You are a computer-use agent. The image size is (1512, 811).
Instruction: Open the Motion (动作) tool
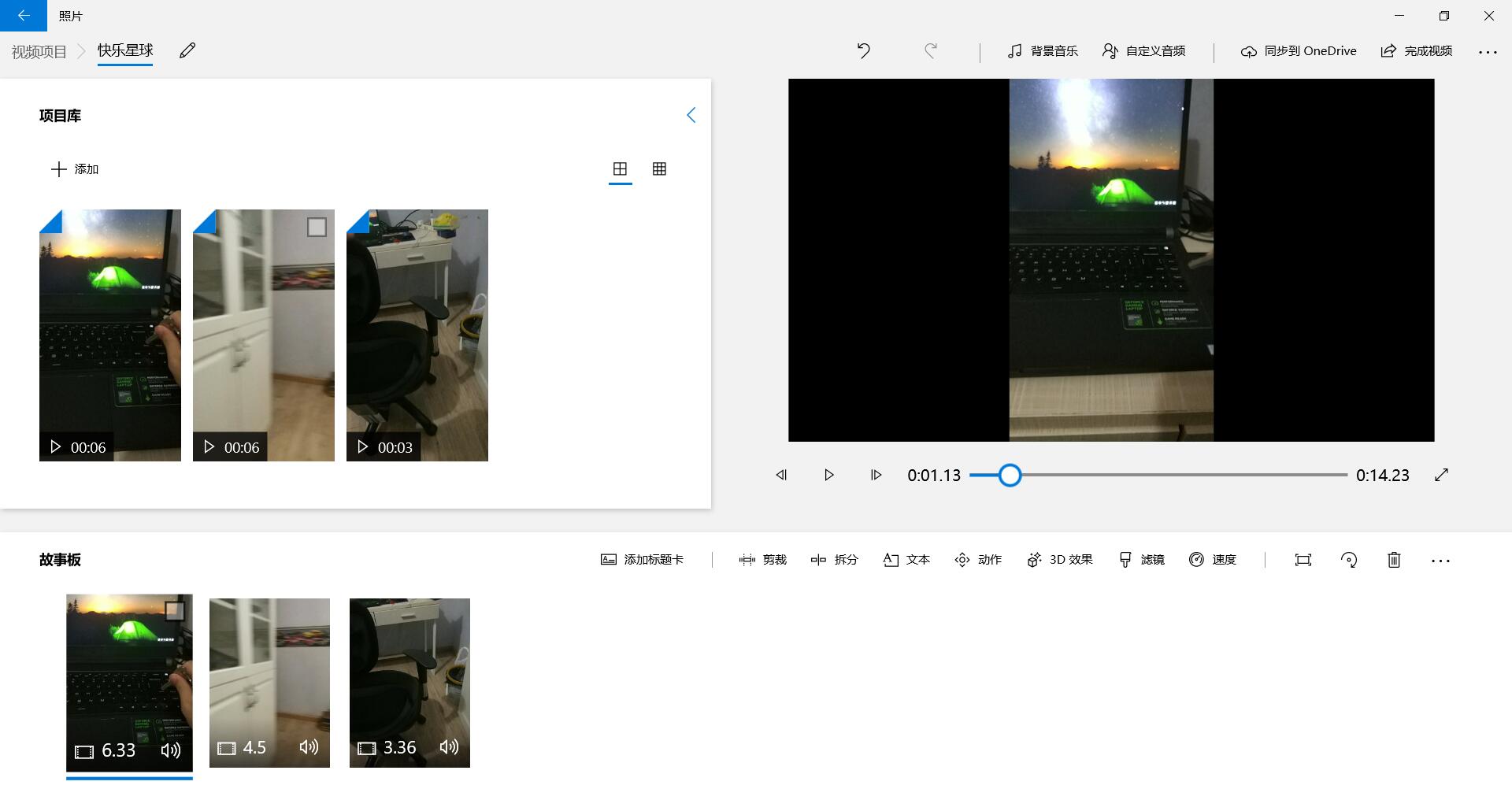click(978, 560)
